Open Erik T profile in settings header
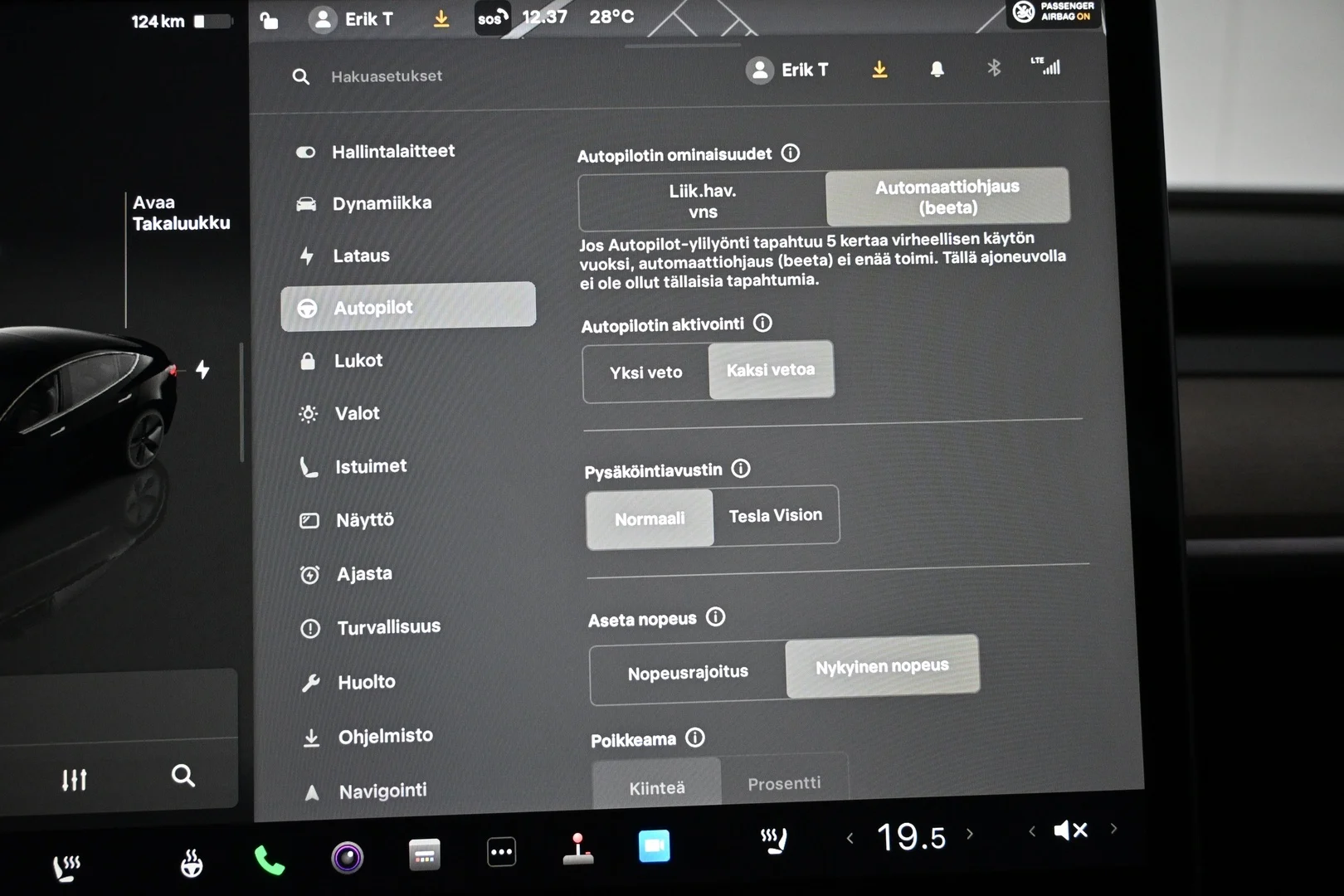Screen dimensions: 1344x896 pyautogui.click(x=786, y=70)
